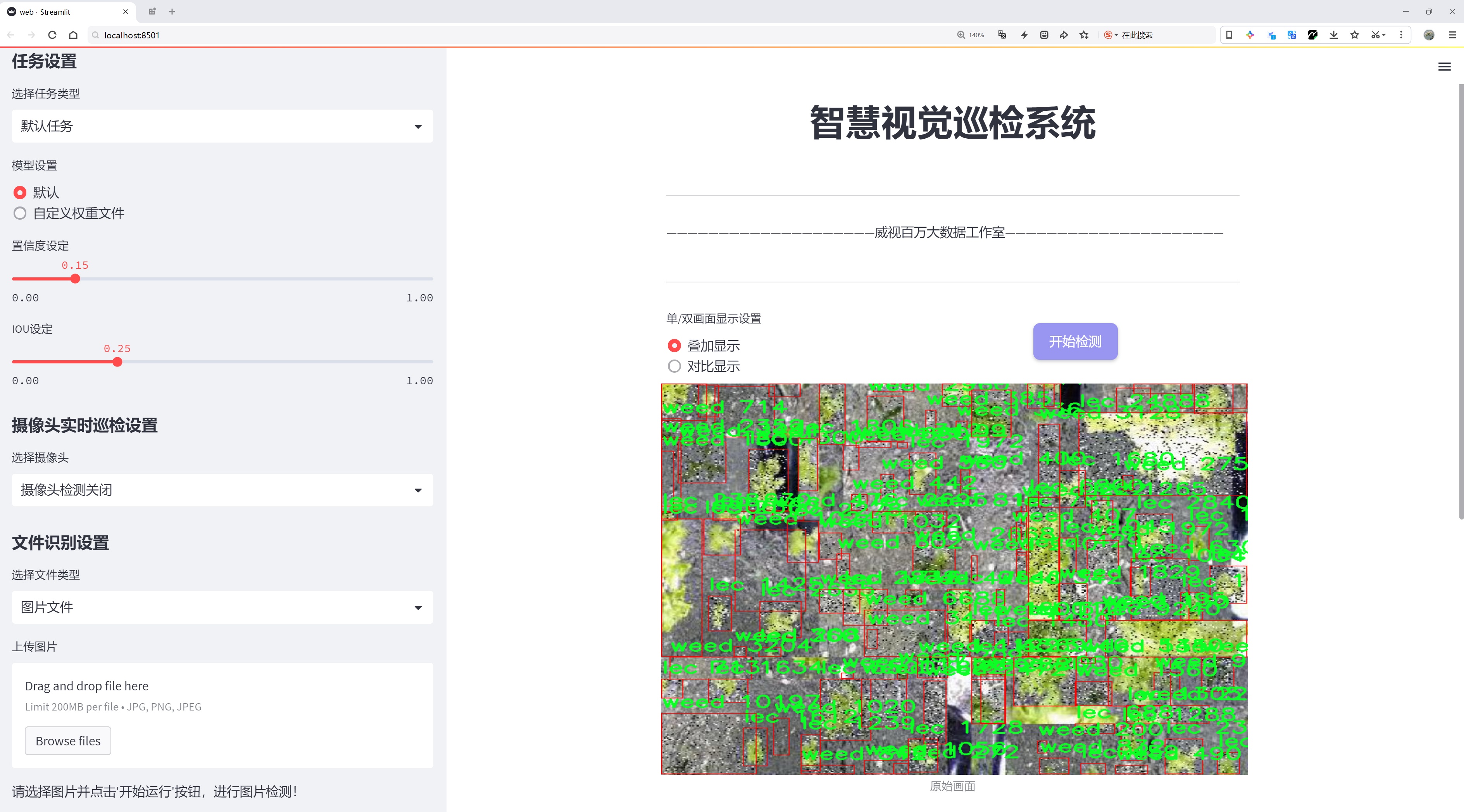Image resolution: width=1464 pixels, height=812 pixels.
Task: Open the bookmarks star icon
Action: pyautogui.click(x=1355, y=35)
